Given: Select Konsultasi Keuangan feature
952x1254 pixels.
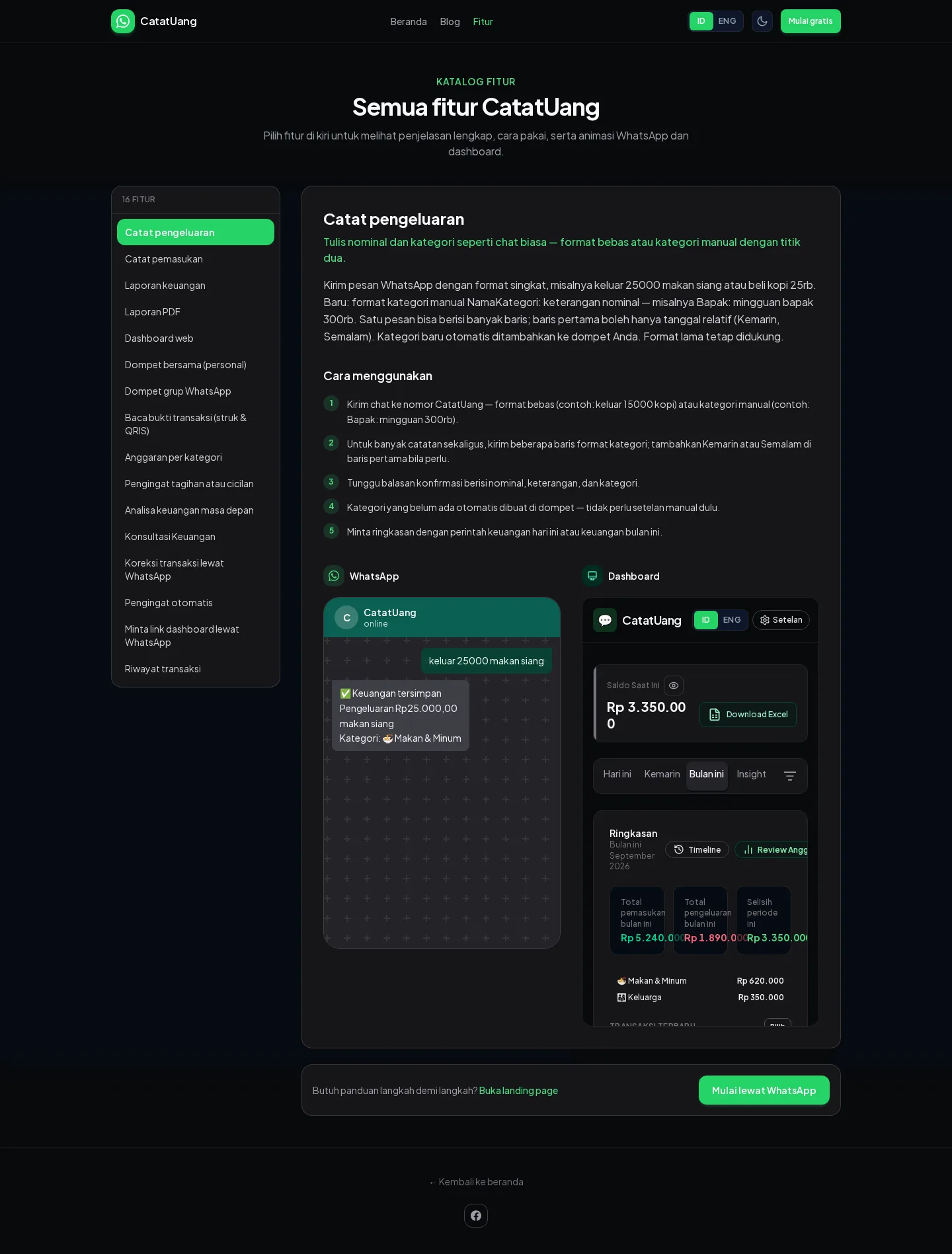Looking at the screenshot, I should coord(196,537).
